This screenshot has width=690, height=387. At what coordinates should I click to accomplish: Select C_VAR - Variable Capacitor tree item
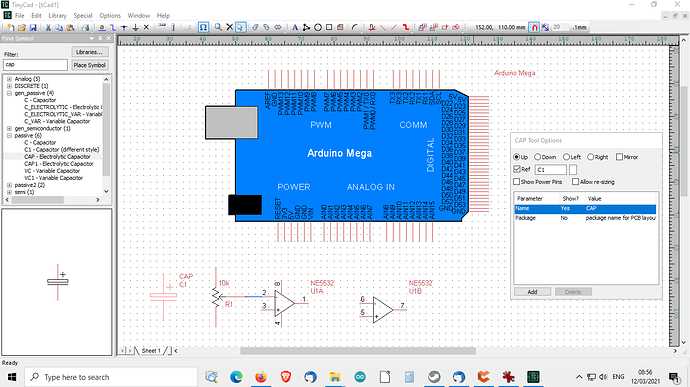tap(57, 121)
